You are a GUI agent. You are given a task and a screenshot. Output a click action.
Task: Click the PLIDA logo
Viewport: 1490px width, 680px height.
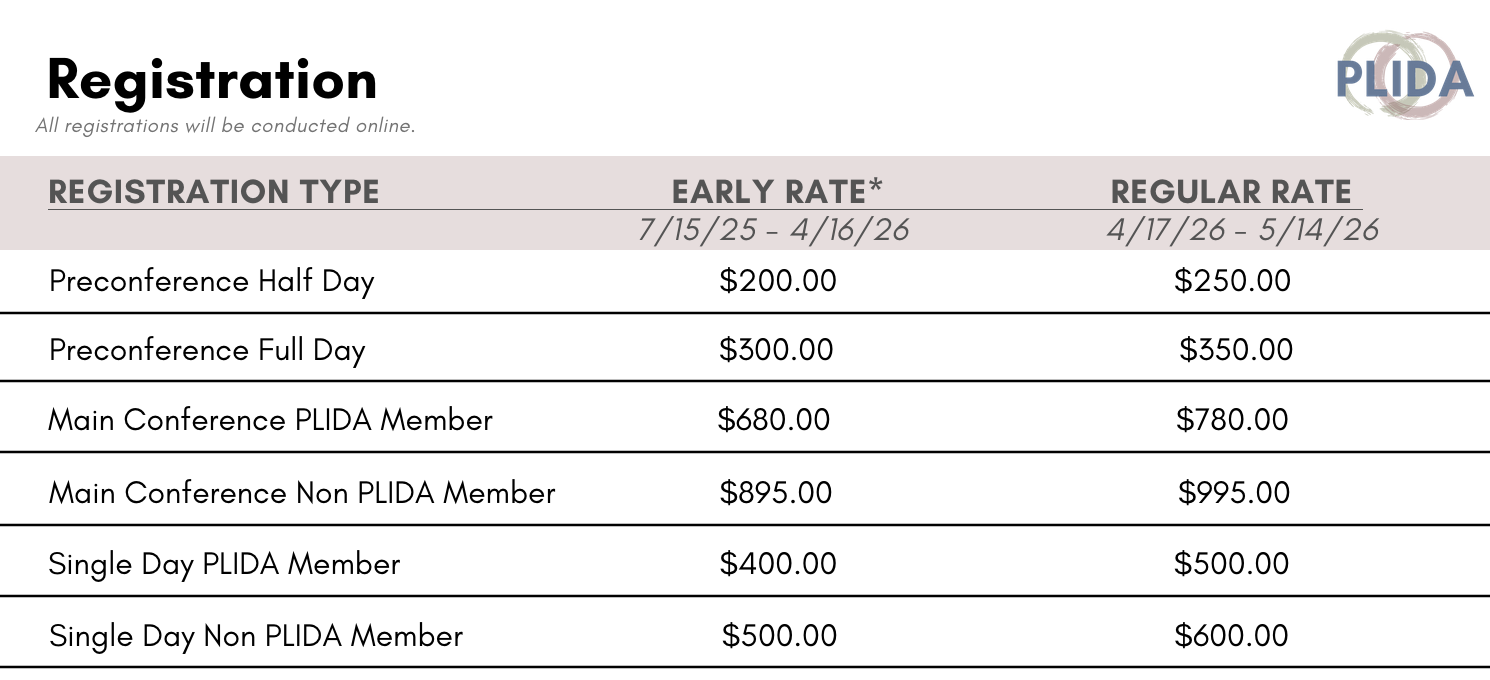point(1405,75)
